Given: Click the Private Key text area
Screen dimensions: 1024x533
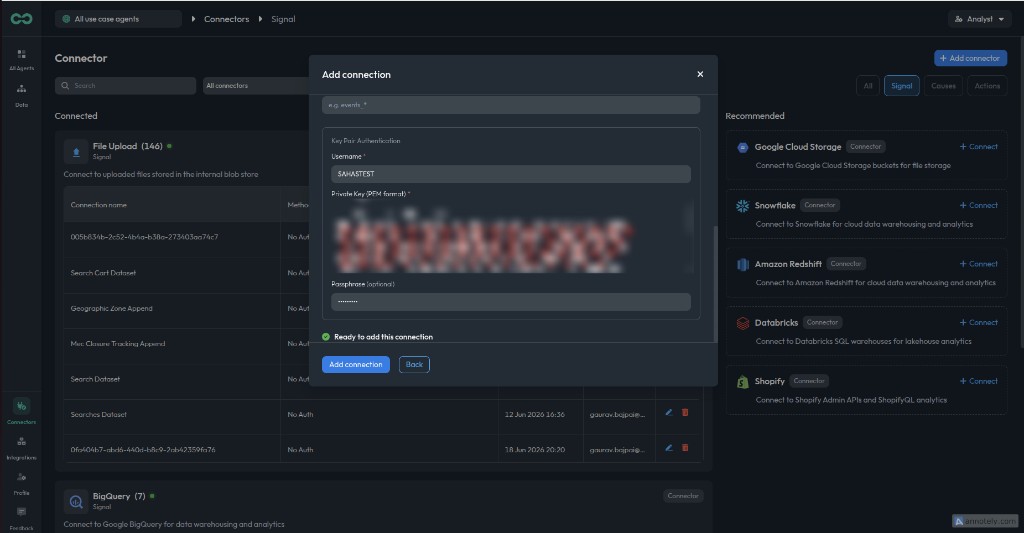Looking at the screenshot, I should point(511,237).
